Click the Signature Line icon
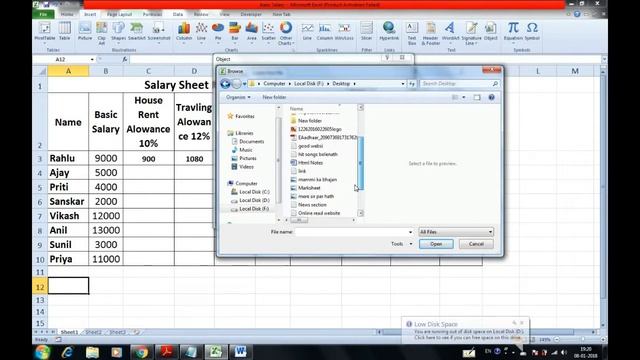 471,33
